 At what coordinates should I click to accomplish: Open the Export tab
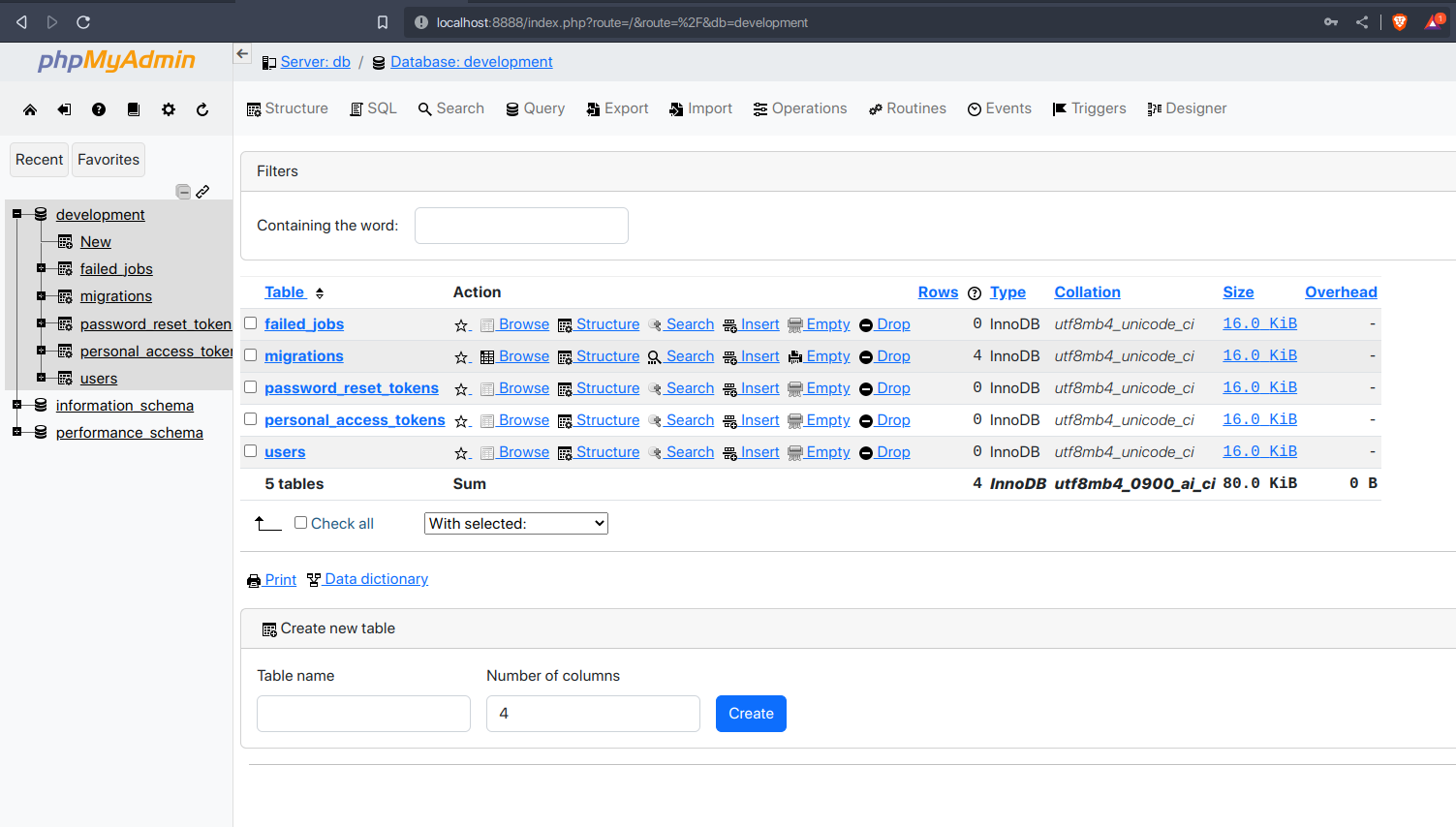(617, 108)
